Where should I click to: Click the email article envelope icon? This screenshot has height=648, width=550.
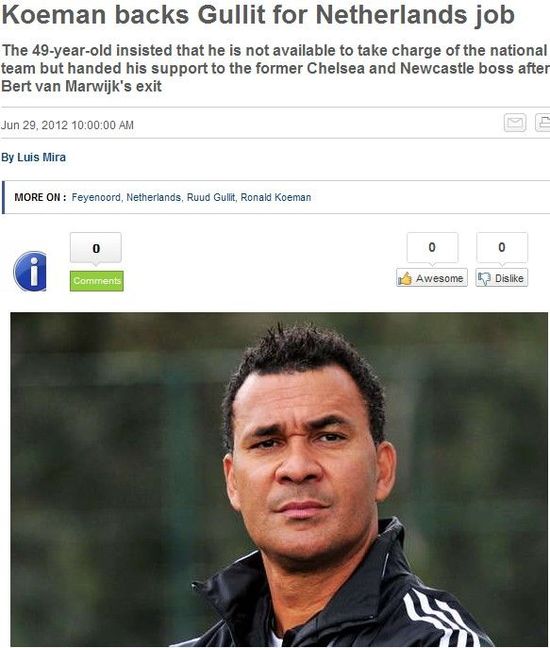tap(515, 122)
